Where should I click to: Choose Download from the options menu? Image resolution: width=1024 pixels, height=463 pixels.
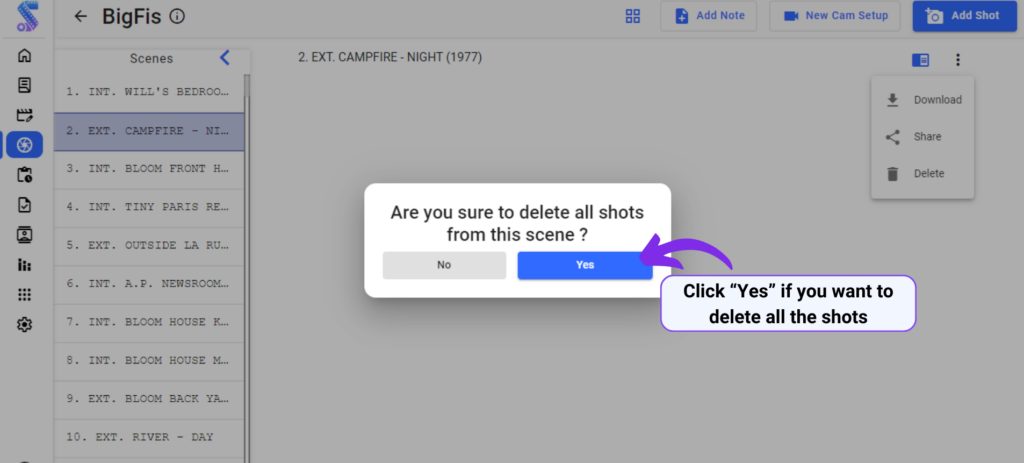pyautogui.click(x=922, y=100)
